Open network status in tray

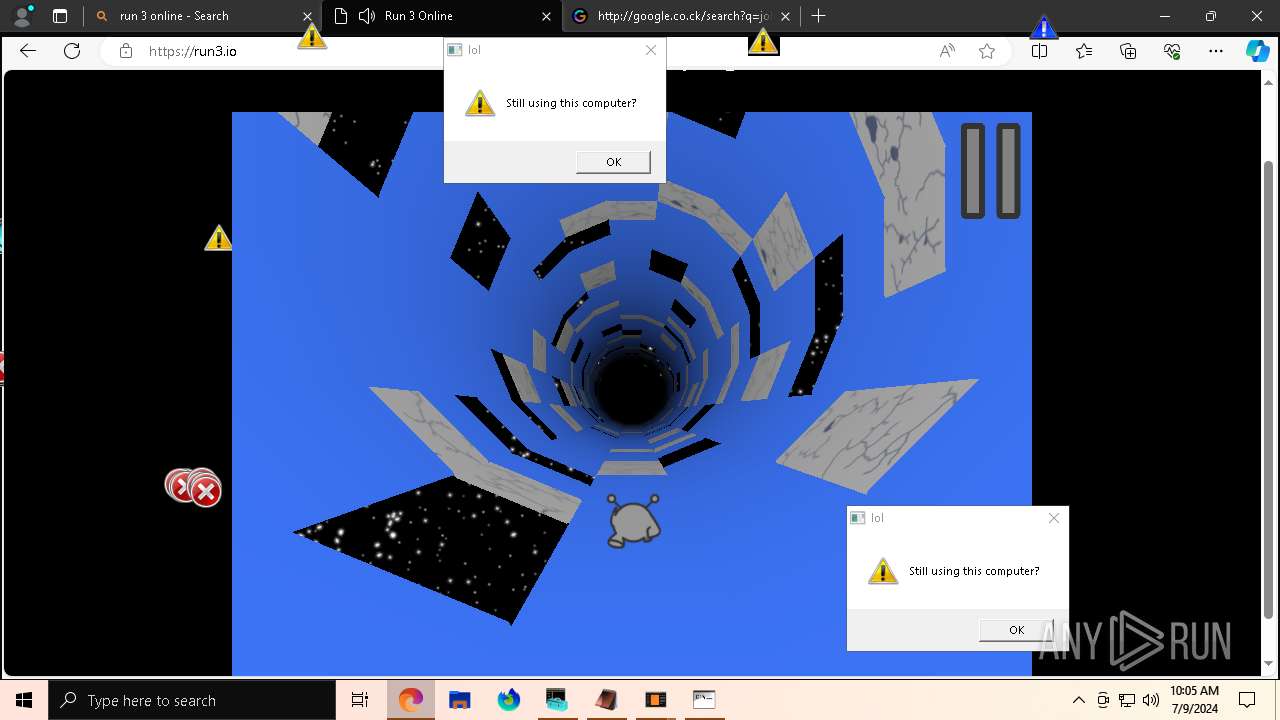click(1127, 700)
